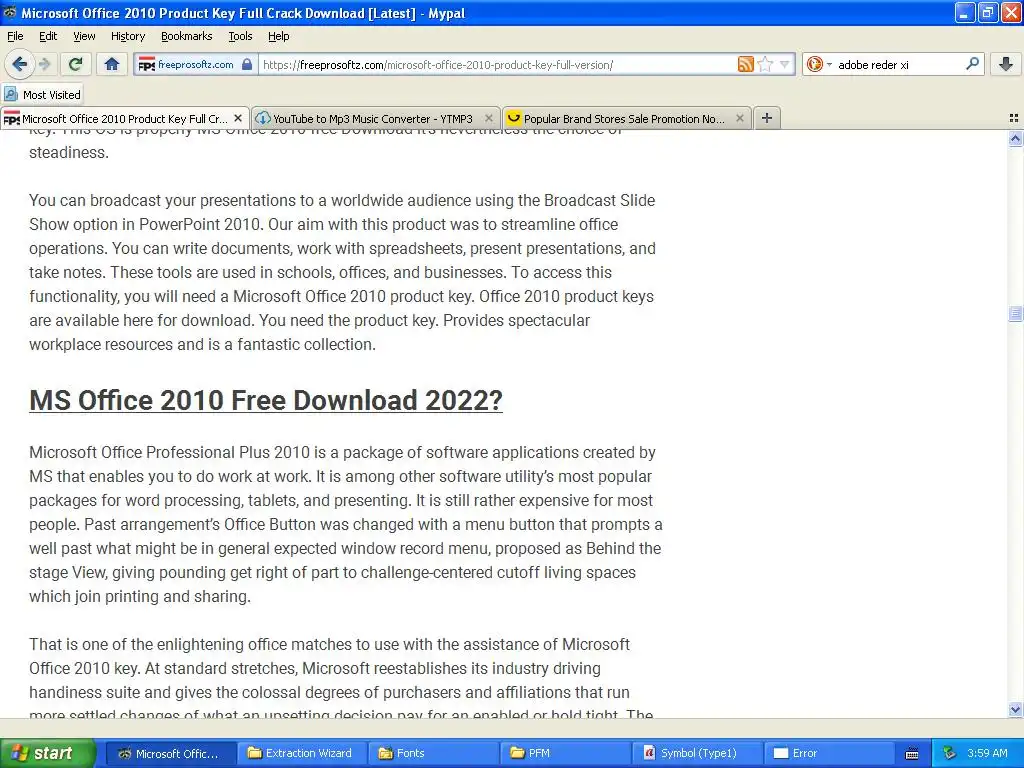Bookmark this page with the star
This screenshot has width=1024, height=768.
click(x=765, y=64)
